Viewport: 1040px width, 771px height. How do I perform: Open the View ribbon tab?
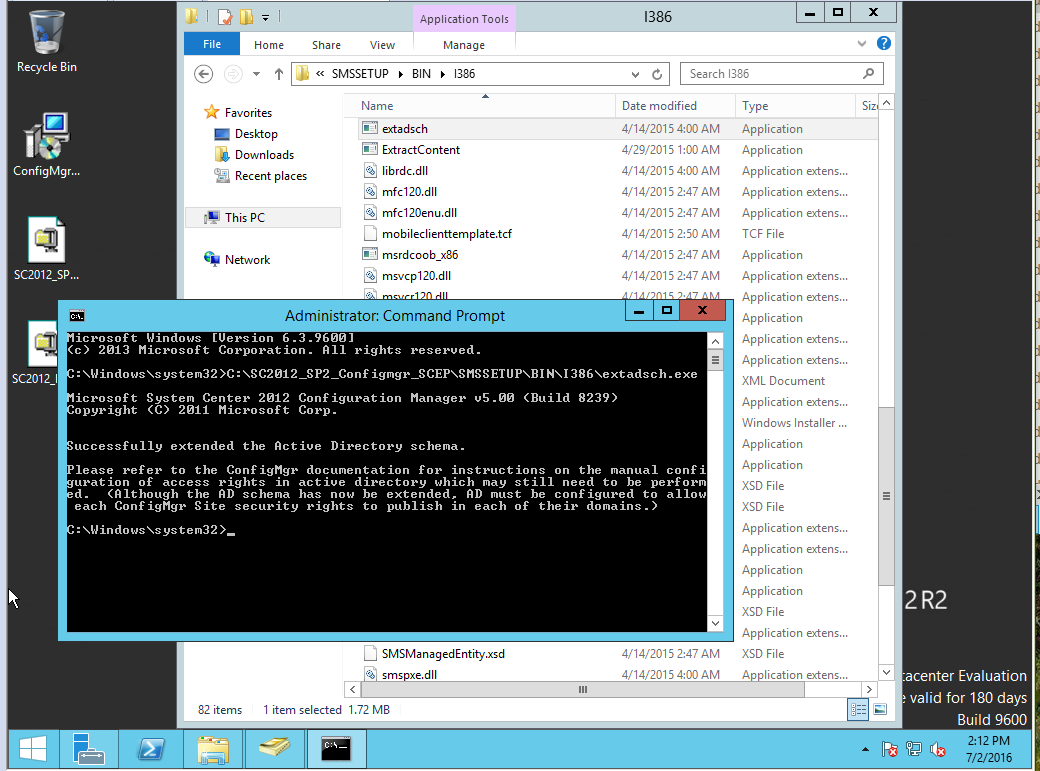382,44
